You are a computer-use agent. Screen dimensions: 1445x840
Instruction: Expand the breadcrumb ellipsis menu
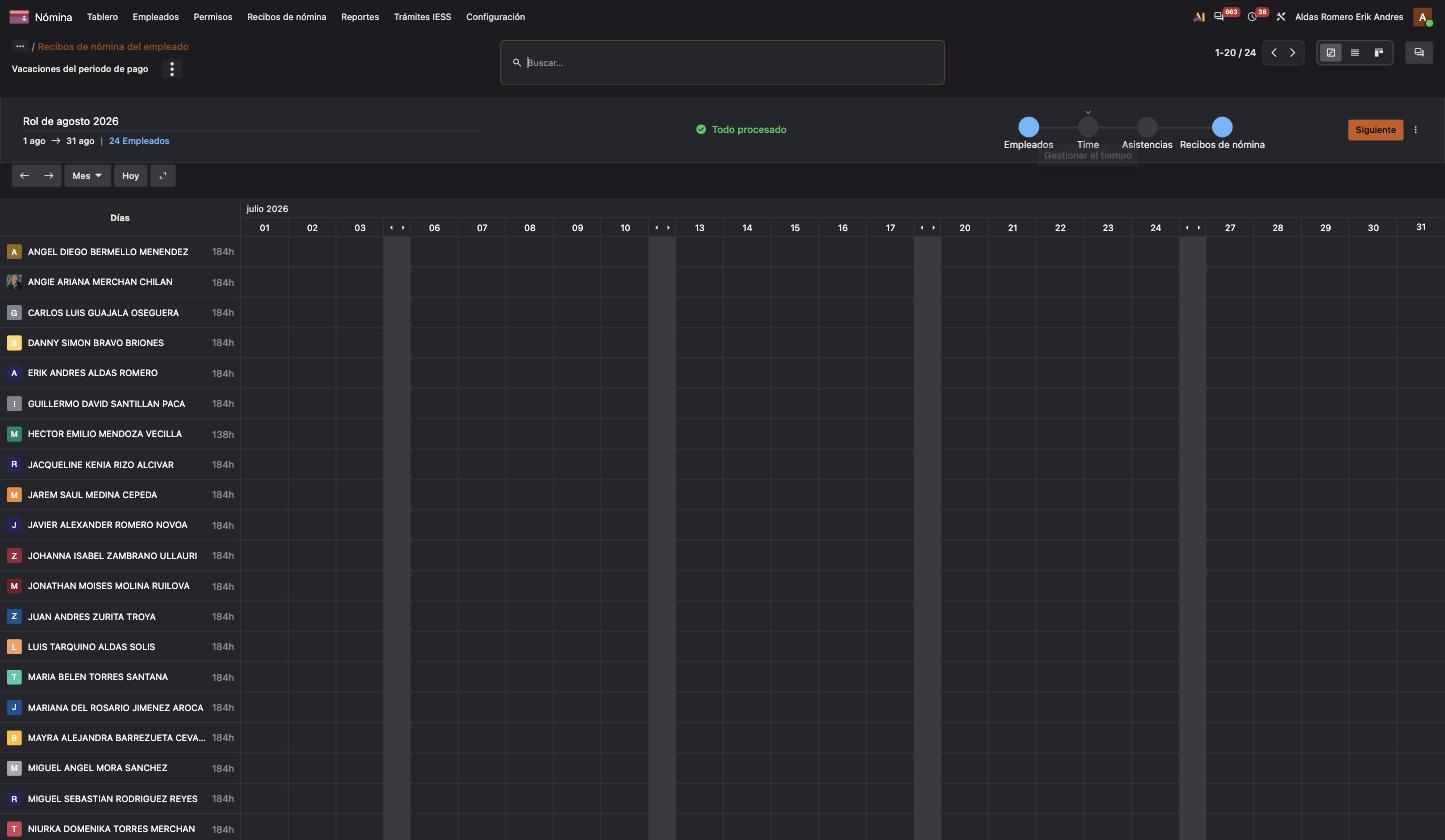pyautogui.click(x=19, y=46)
